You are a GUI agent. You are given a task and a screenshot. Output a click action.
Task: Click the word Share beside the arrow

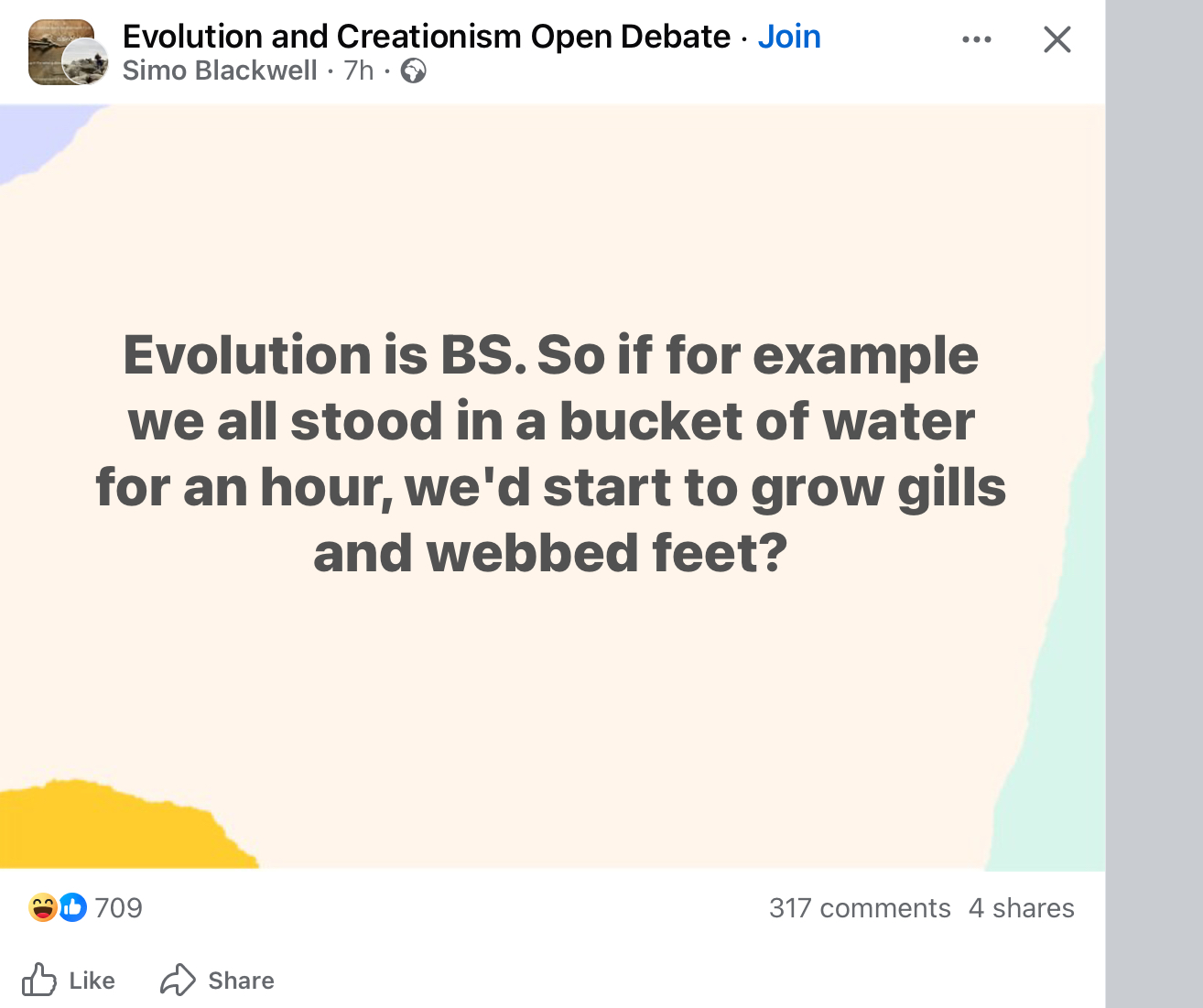pyautogui.click(x=241, y=981)
